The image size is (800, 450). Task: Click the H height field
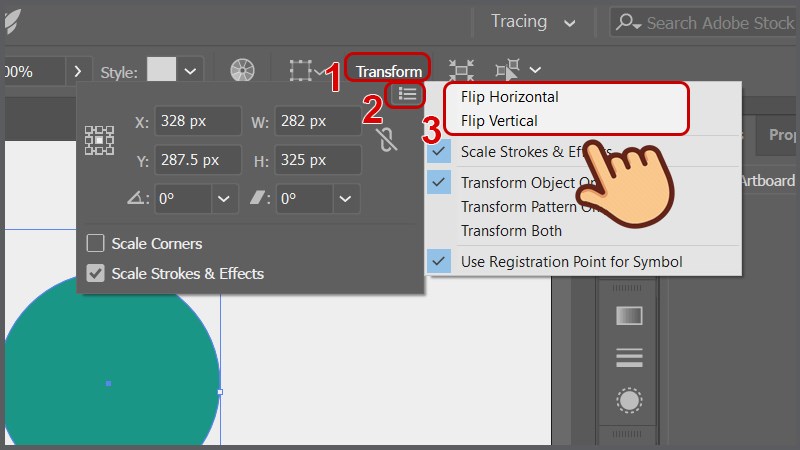318,160
